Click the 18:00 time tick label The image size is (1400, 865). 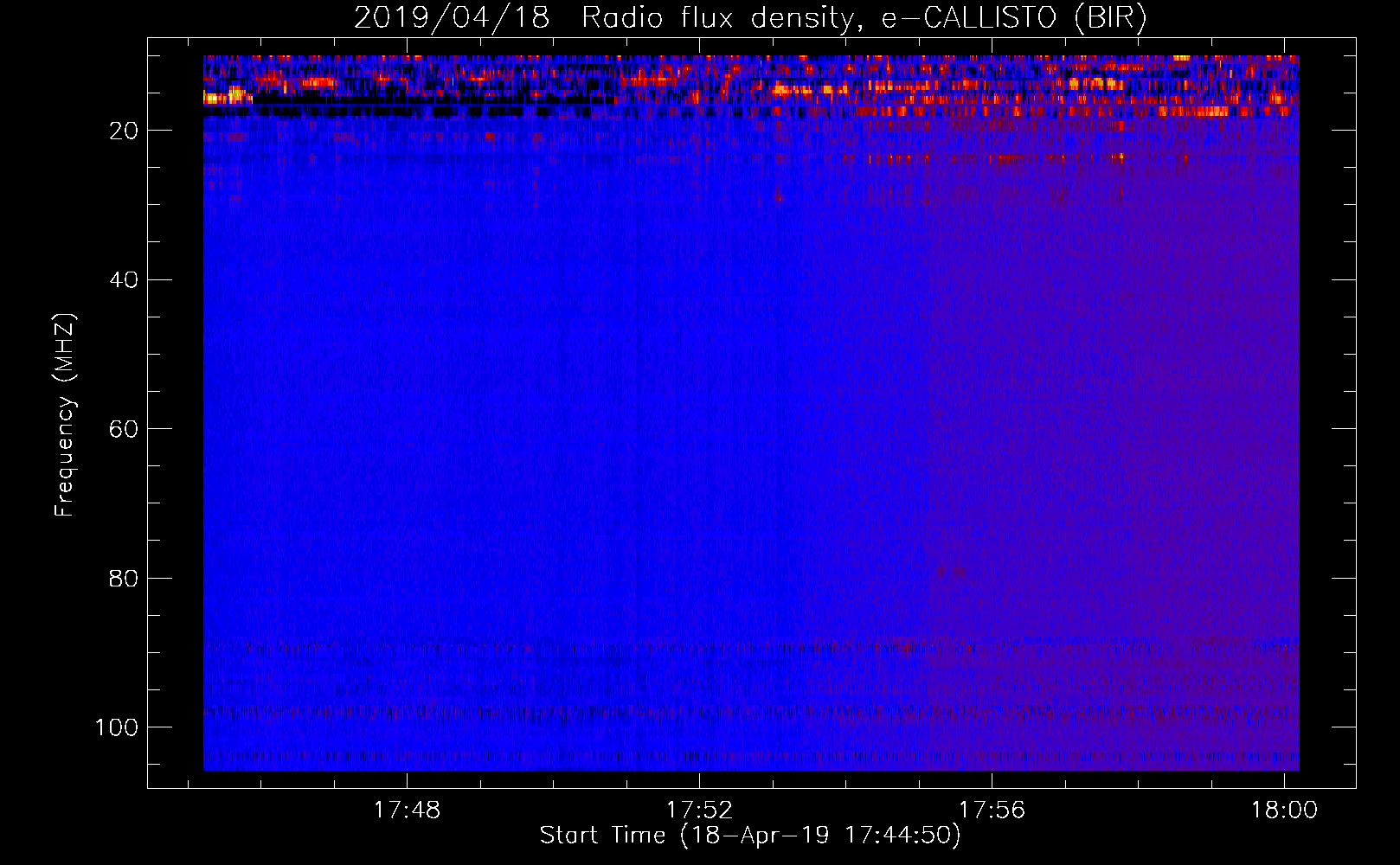[1284, 810]
